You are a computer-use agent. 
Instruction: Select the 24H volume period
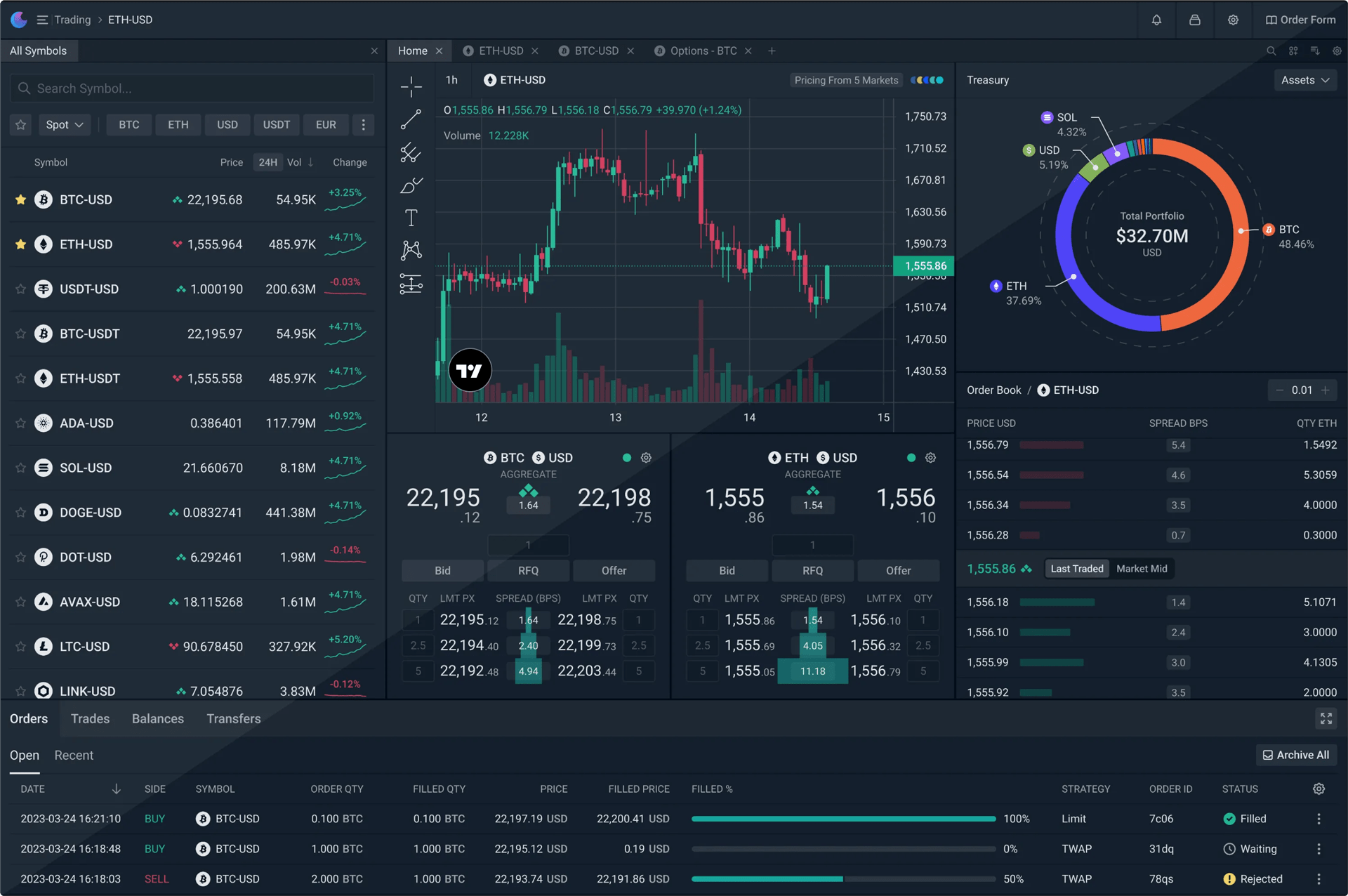(267, 162)
